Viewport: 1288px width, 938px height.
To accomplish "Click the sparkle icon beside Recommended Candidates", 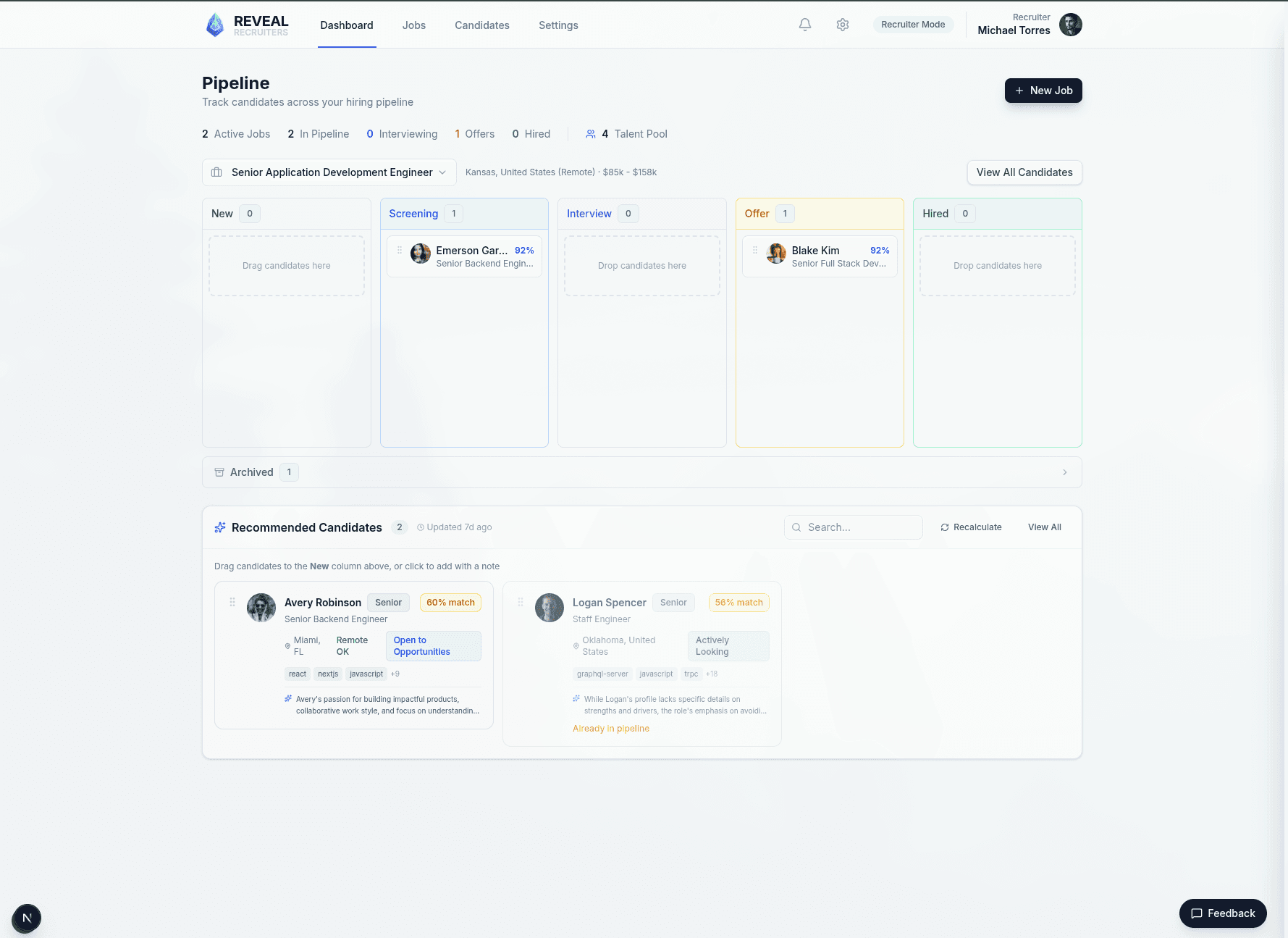I will 219,527.
